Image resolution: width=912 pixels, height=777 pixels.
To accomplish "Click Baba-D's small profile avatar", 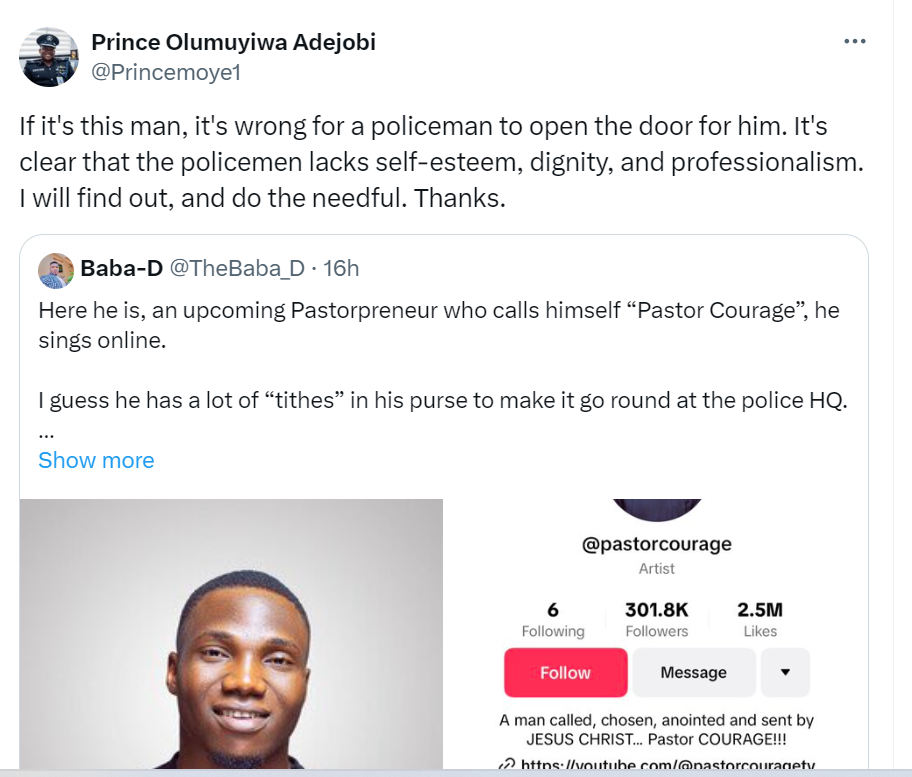I will pos(56,269).
